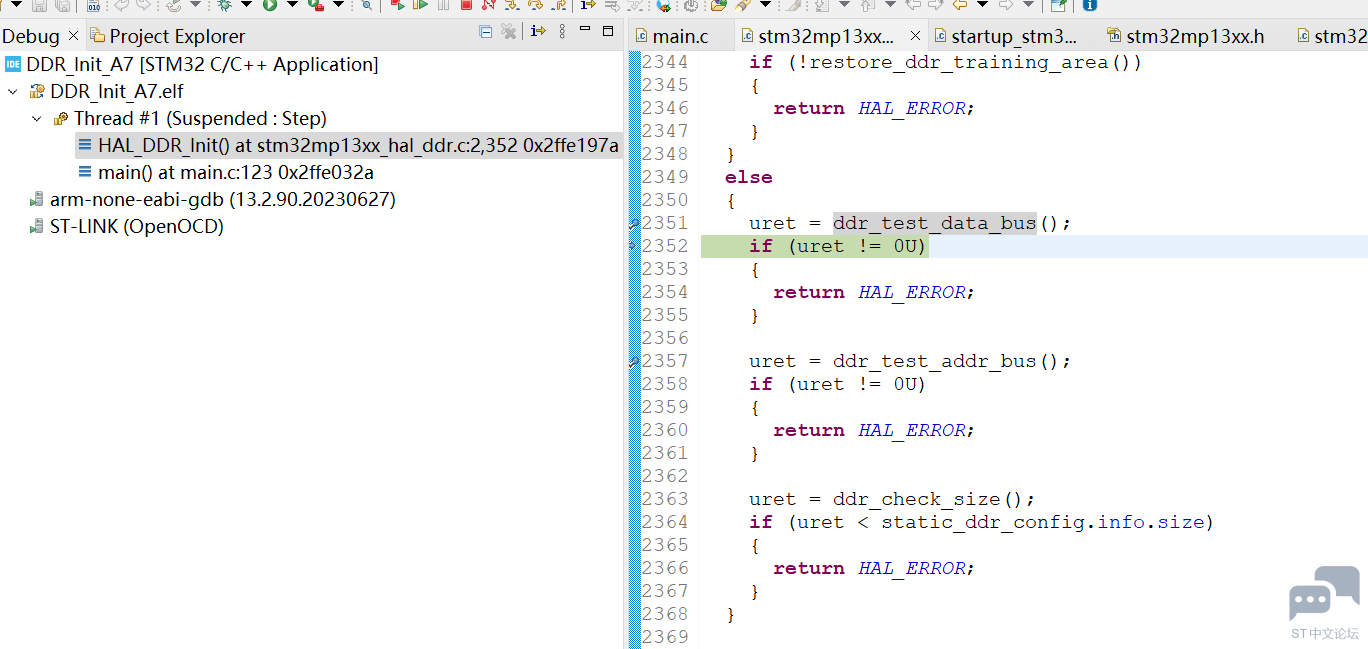1368x649 pixels.
Task: Click blue Information Center icon
Action: [1089, 5]
